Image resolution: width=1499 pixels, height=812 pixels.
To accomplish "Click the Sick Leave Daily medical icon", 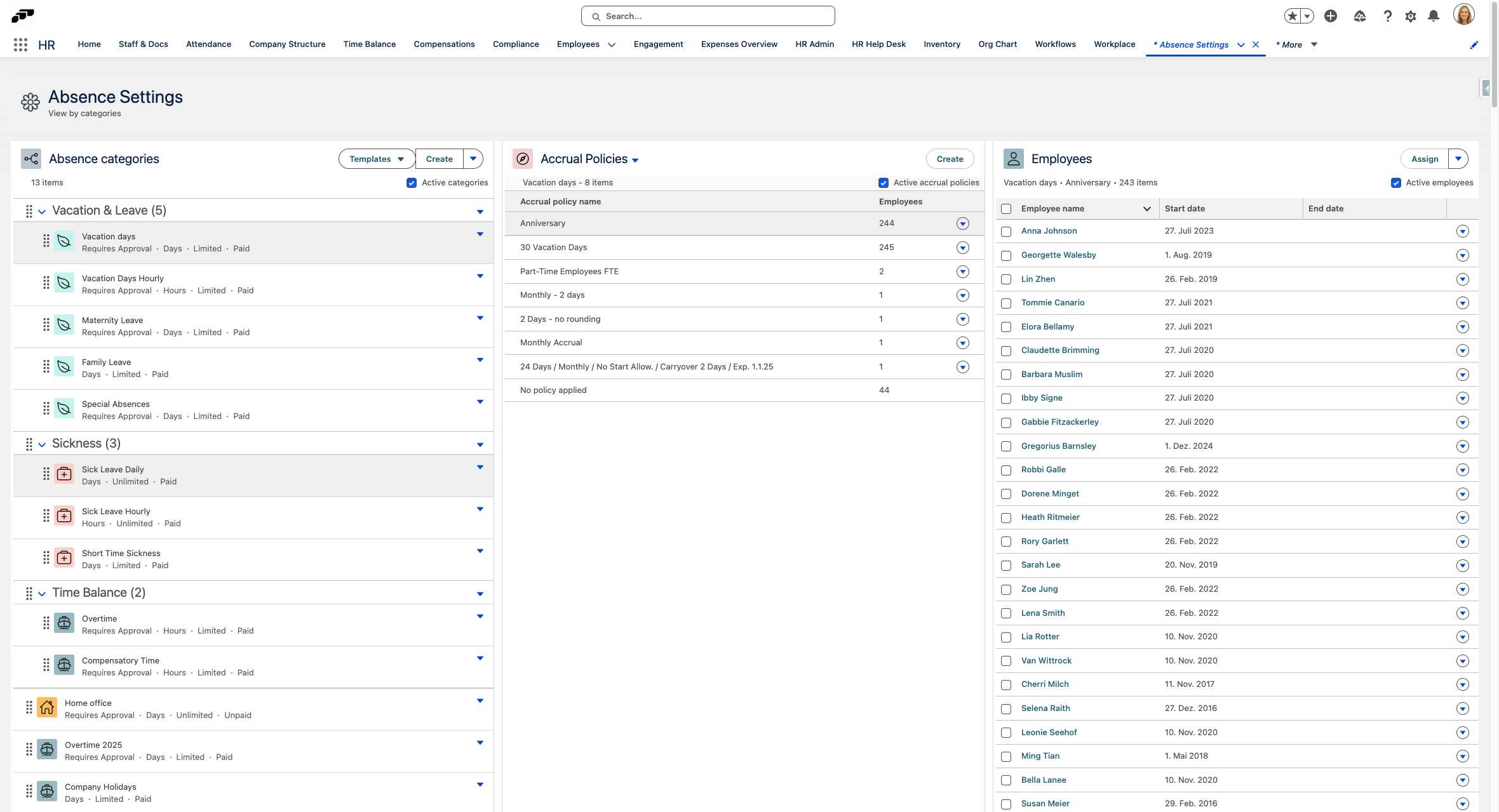I will click(x=64, y=474).
